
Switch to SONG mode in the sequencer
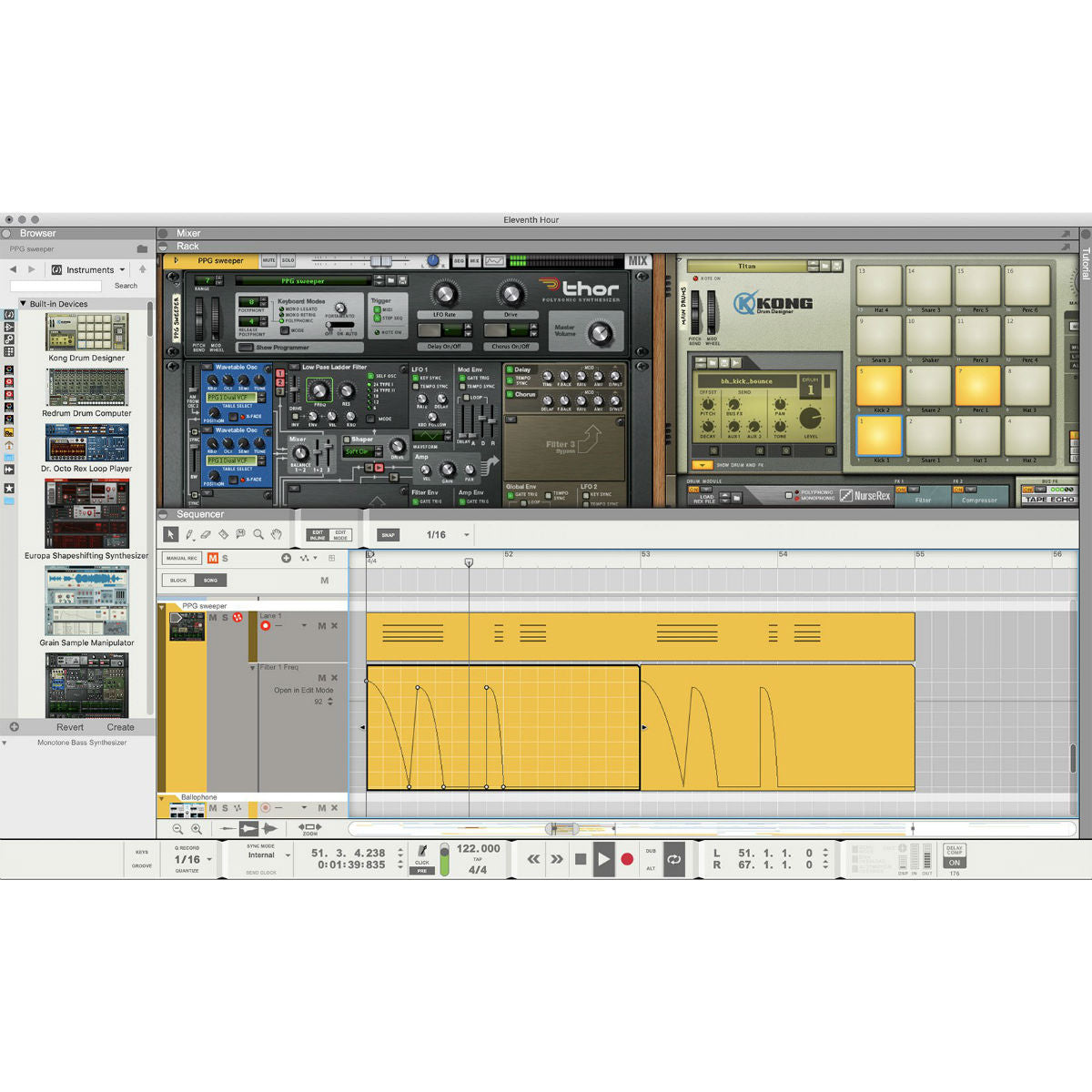click(x=210, y=580)
